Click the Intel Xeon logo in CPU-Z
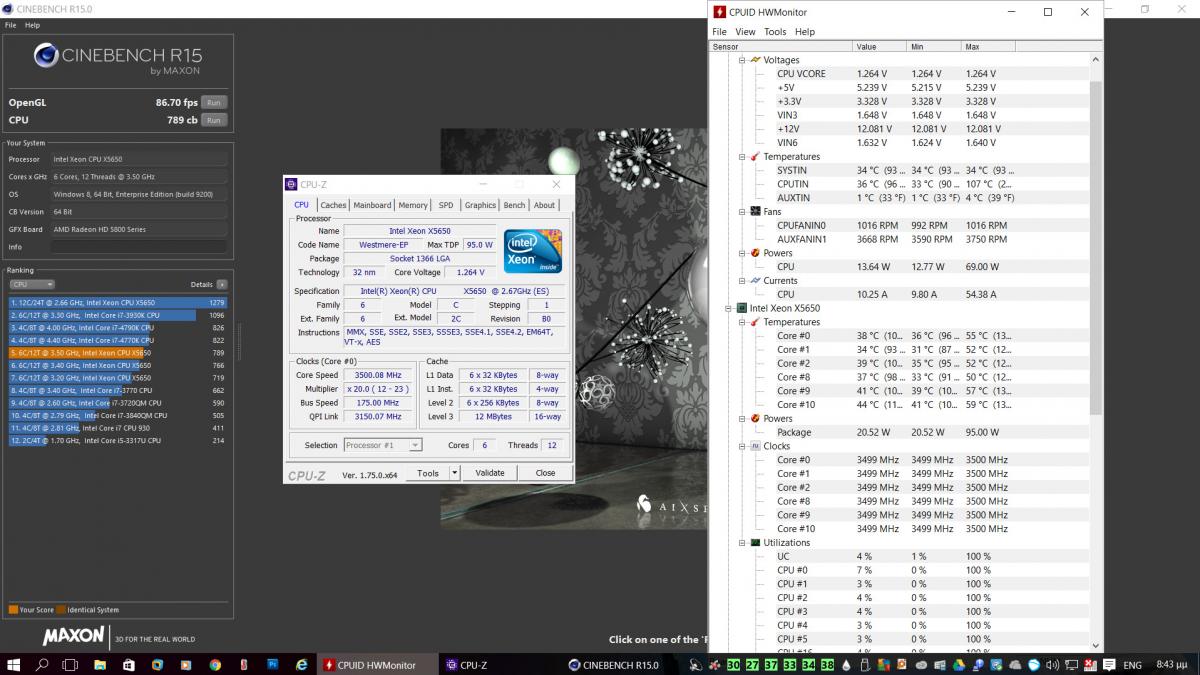Image resolution: width=1200 pixels, height=675 pixels. pyautogui.click(x=532, y=251)
